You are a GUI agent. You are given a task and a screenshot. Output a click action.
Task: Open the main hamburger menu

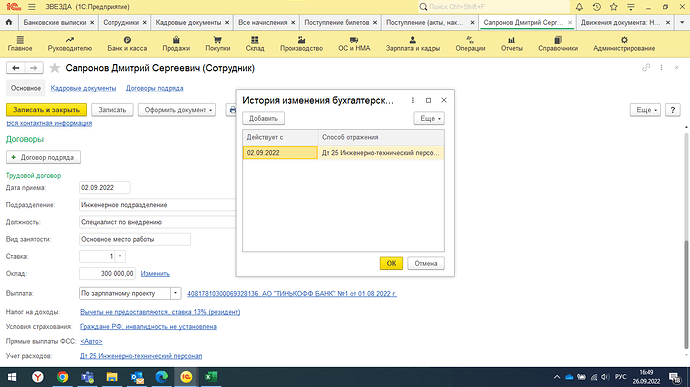tap(32, 7)
